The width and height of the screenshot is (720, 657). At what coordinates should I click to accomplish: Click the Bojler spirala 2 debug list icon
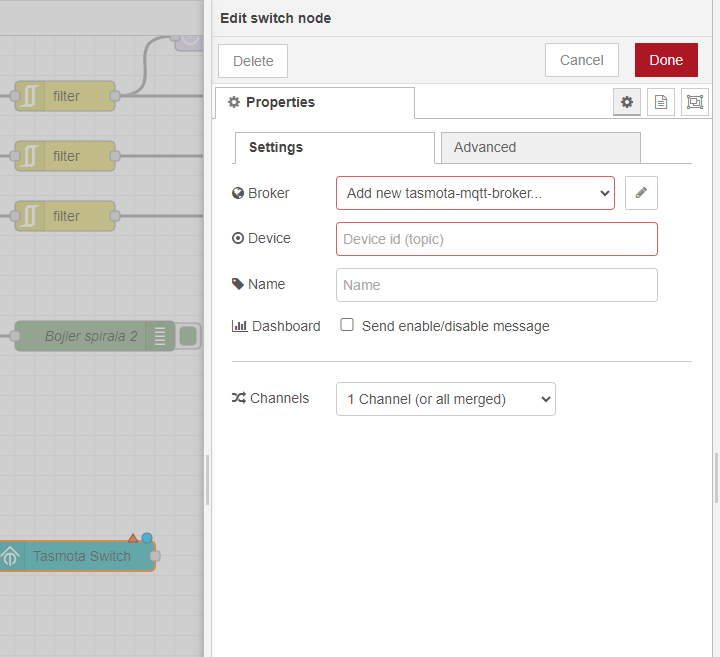point(160,336)
